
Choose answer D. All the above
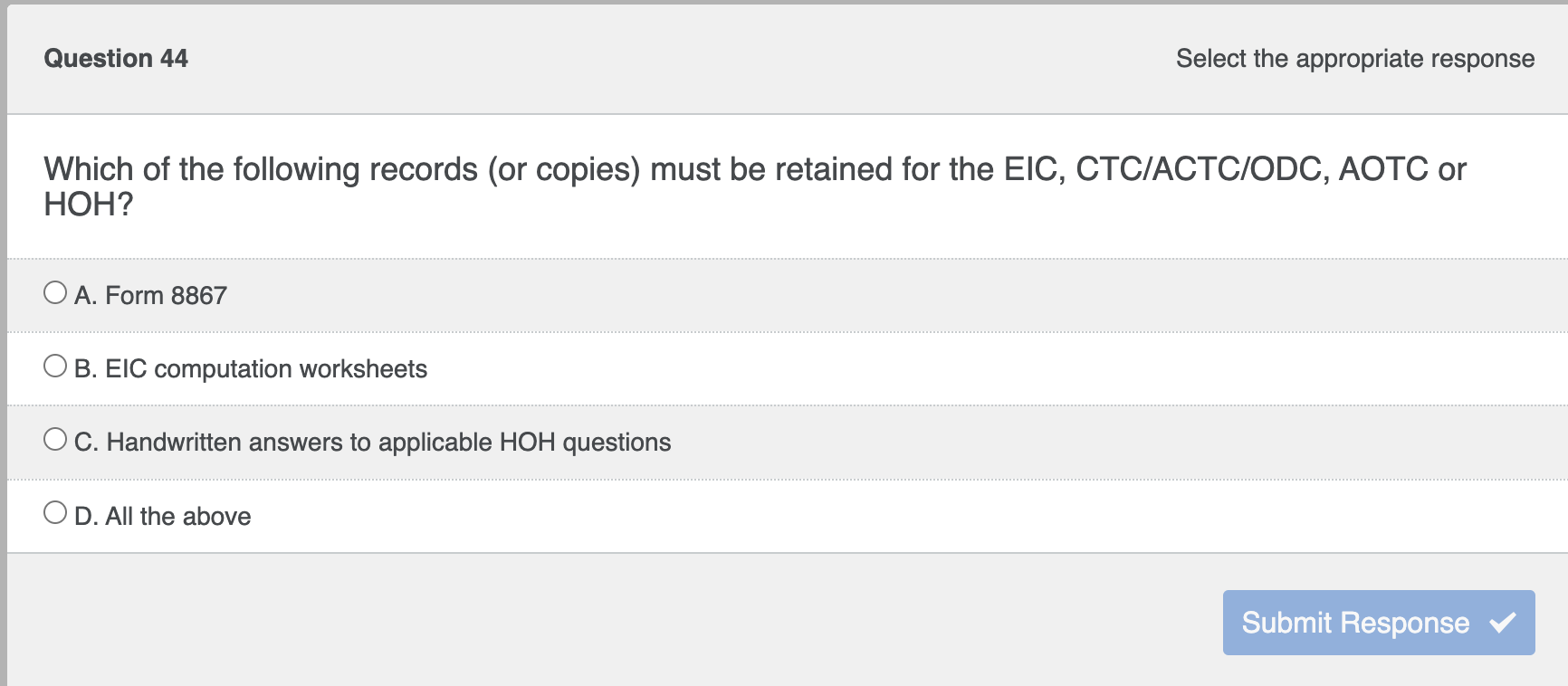[177, 516]
